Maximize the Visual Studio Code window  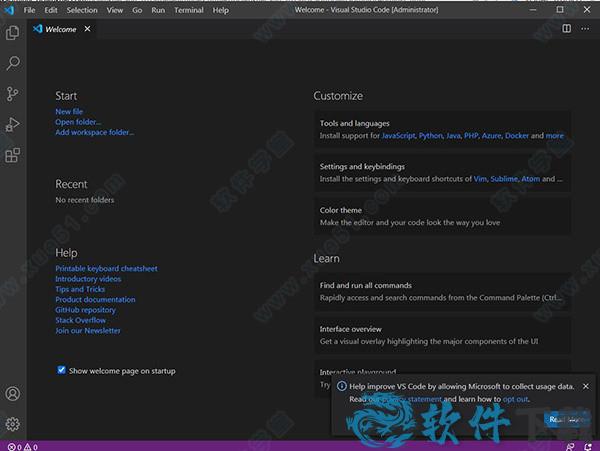[x=560, y=10]
